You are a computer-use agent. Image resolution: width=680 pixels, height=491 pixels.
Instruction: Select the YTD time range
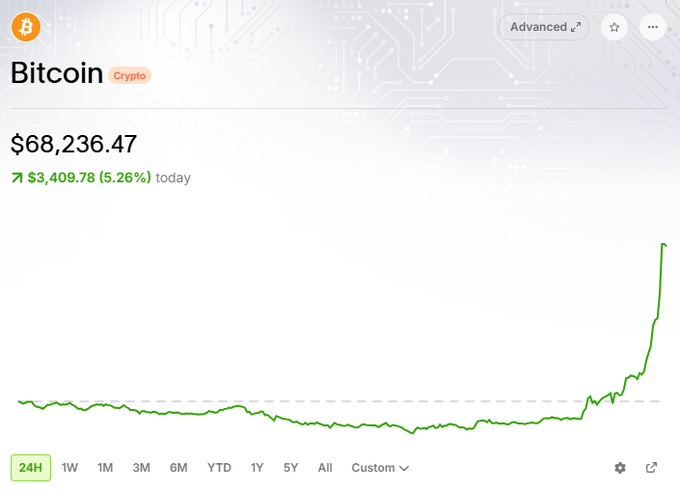point(219,468)
